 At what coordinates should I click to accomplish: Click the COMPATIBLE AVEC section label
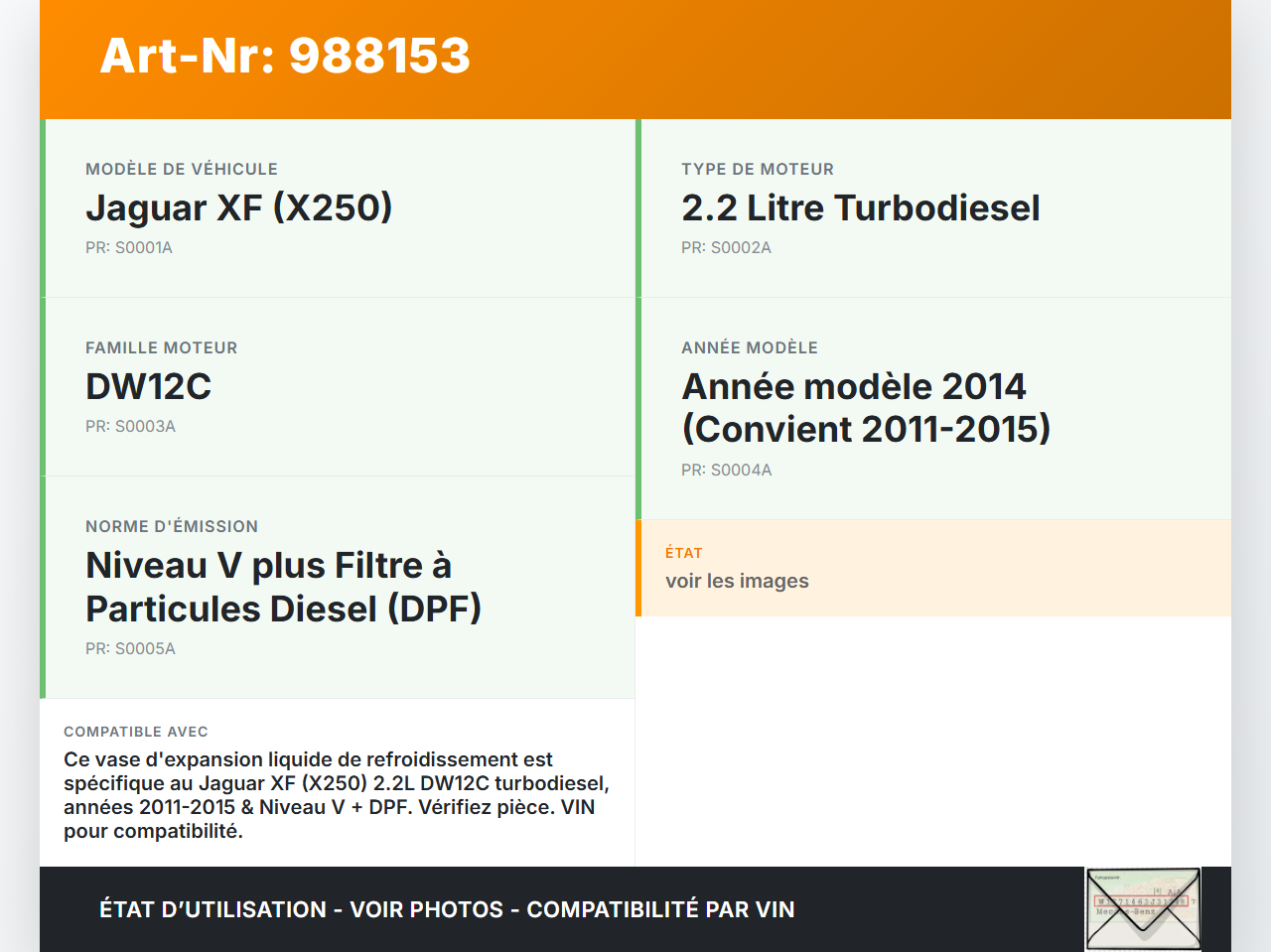(135, 731)
